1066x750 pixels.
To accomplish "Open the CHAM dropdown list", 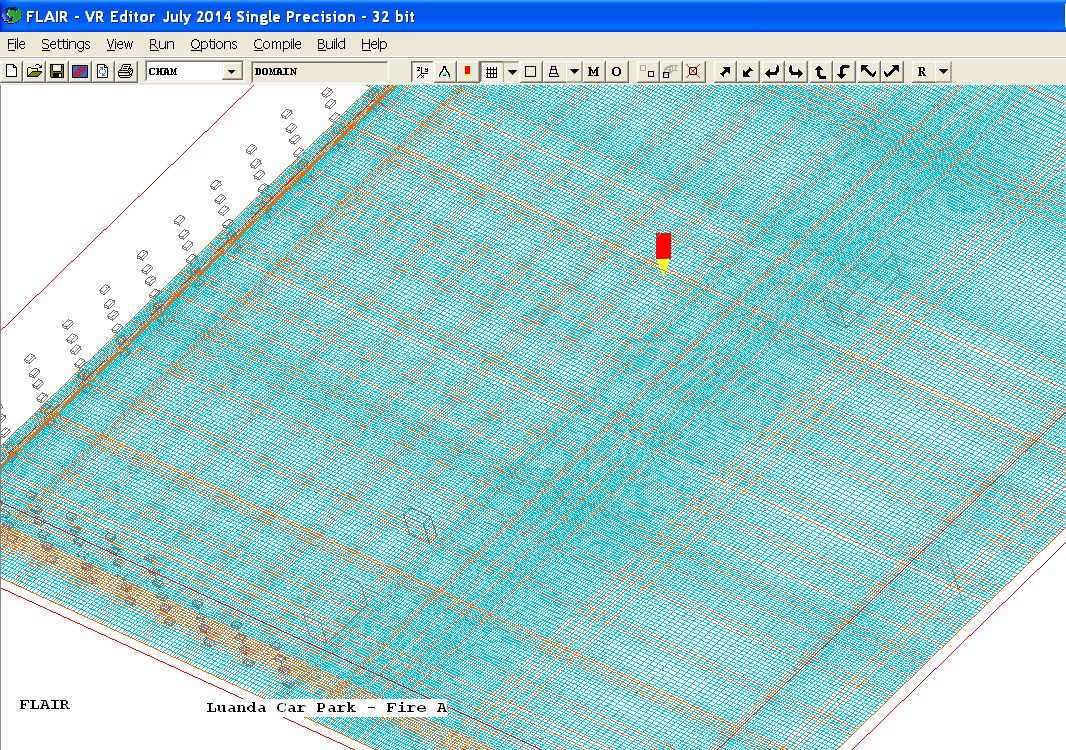I will pos(232,72).
